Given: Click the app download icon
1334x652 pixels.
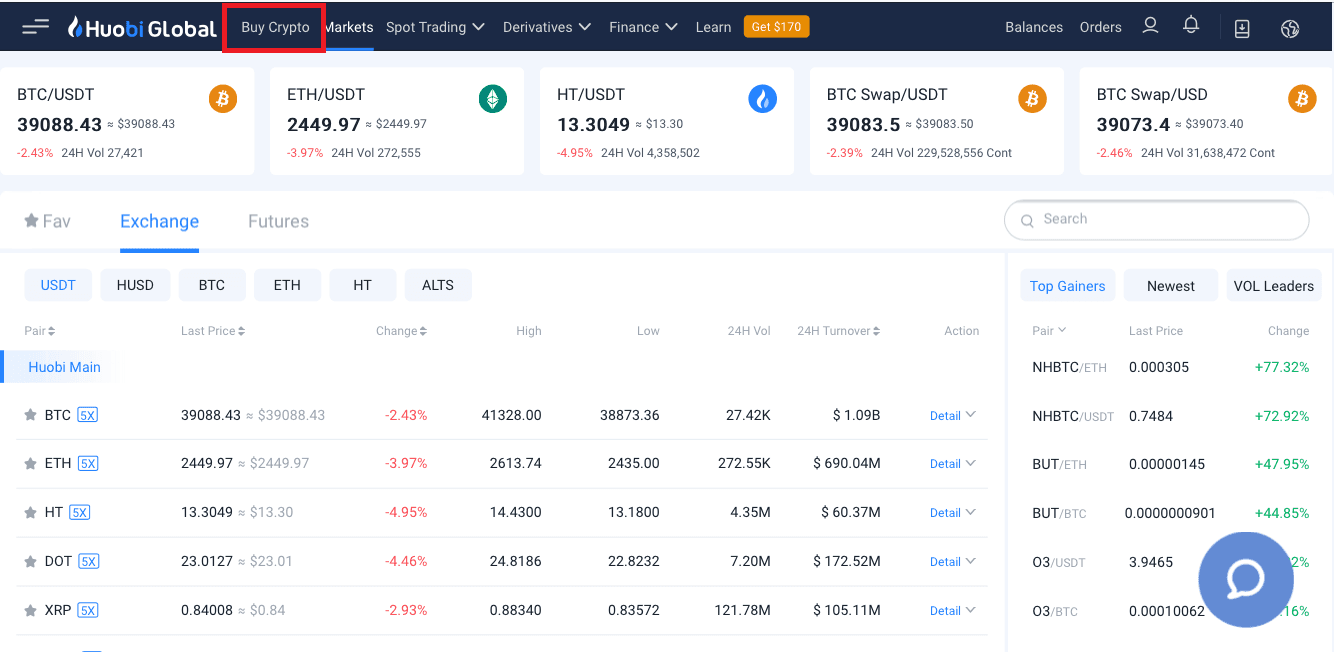Looking at the screenshot, I should click(x=1242, y=28).
